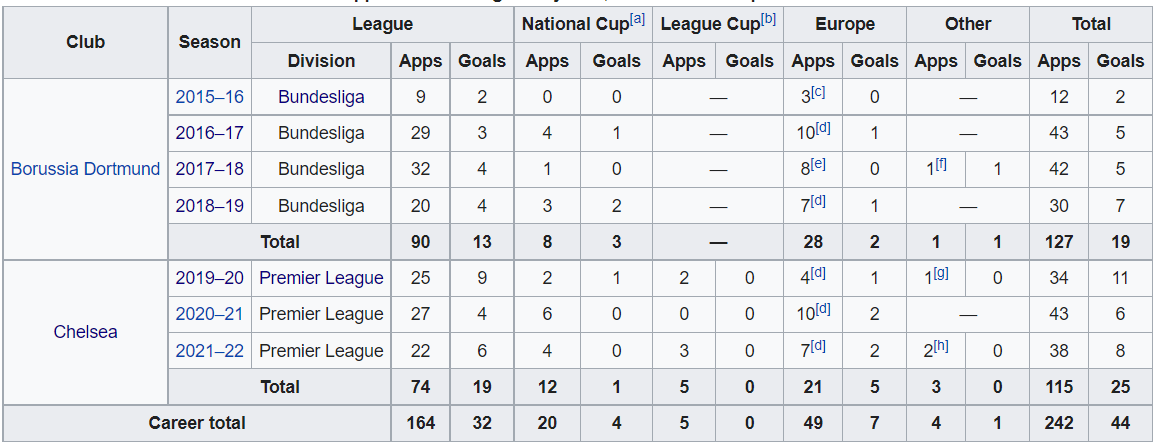Click the 2020–21 season link
This screenshot has width=1158, height=447.
point(209,314)
